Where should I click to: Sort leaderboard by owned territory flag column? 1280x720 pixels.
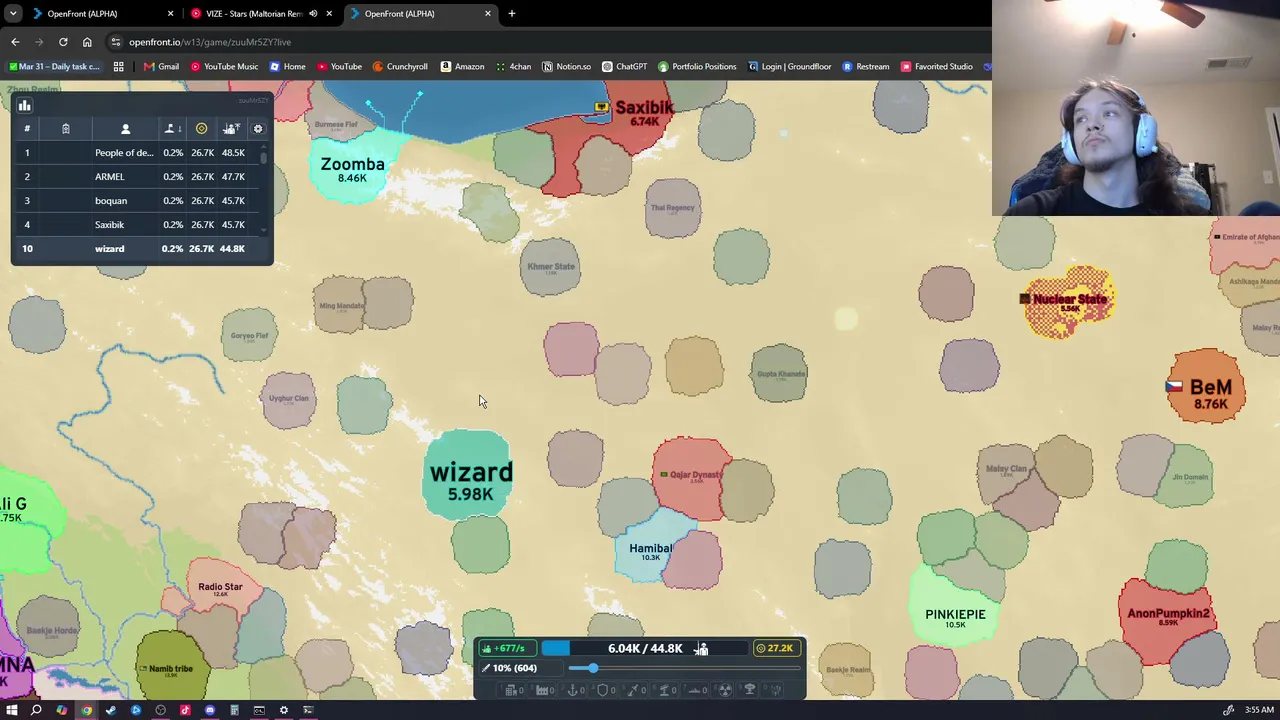point(172,128)
